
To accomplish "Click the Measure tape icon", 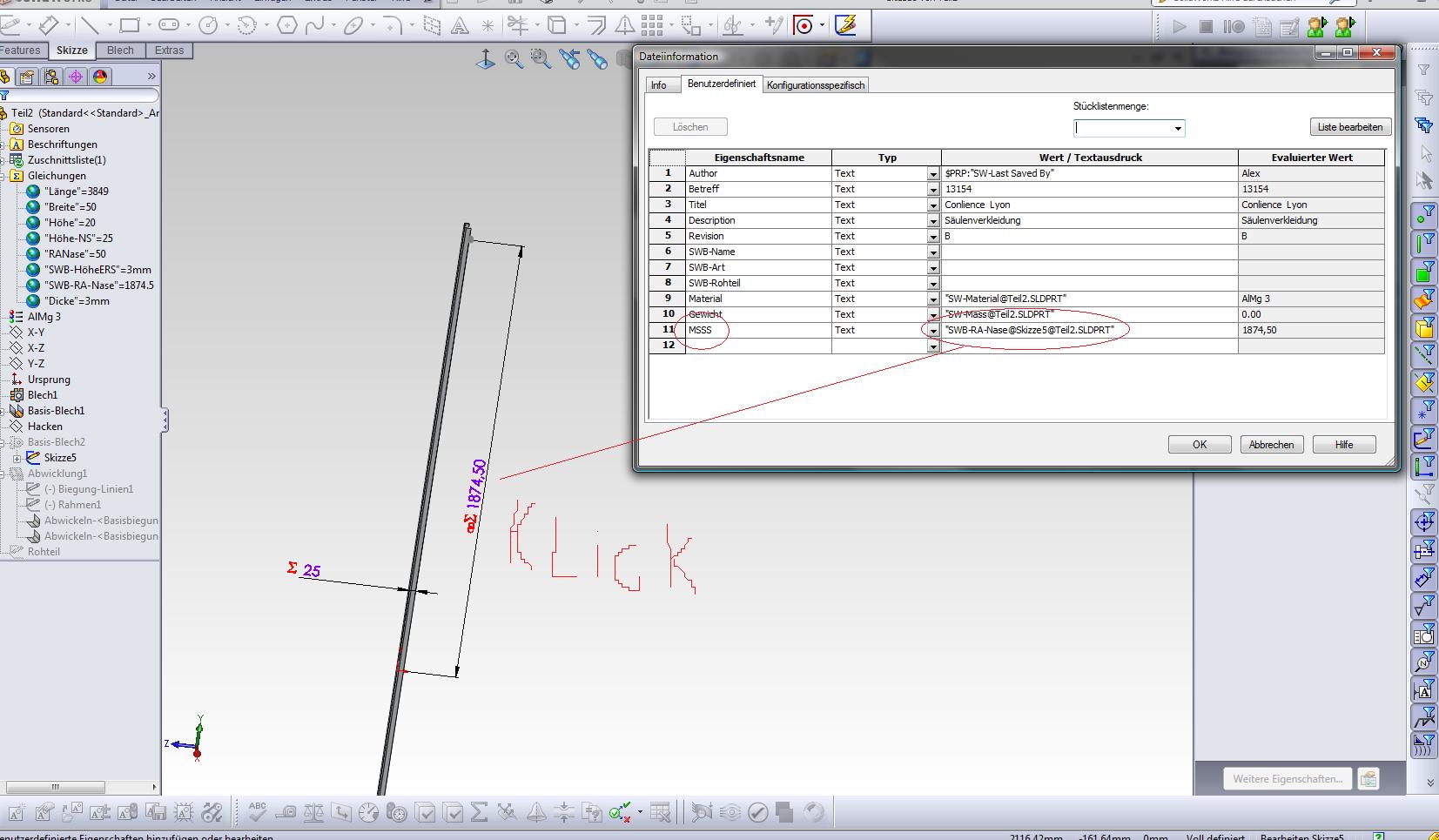I will (x=286, y=812).
